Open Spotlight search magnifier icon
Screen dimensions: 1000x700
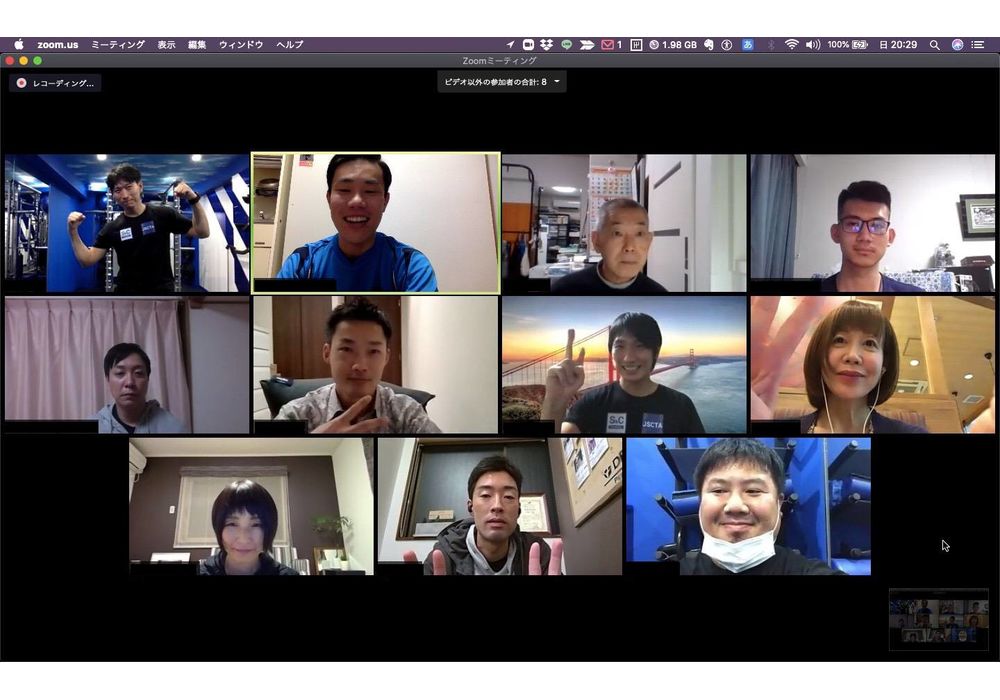(935, 45)
